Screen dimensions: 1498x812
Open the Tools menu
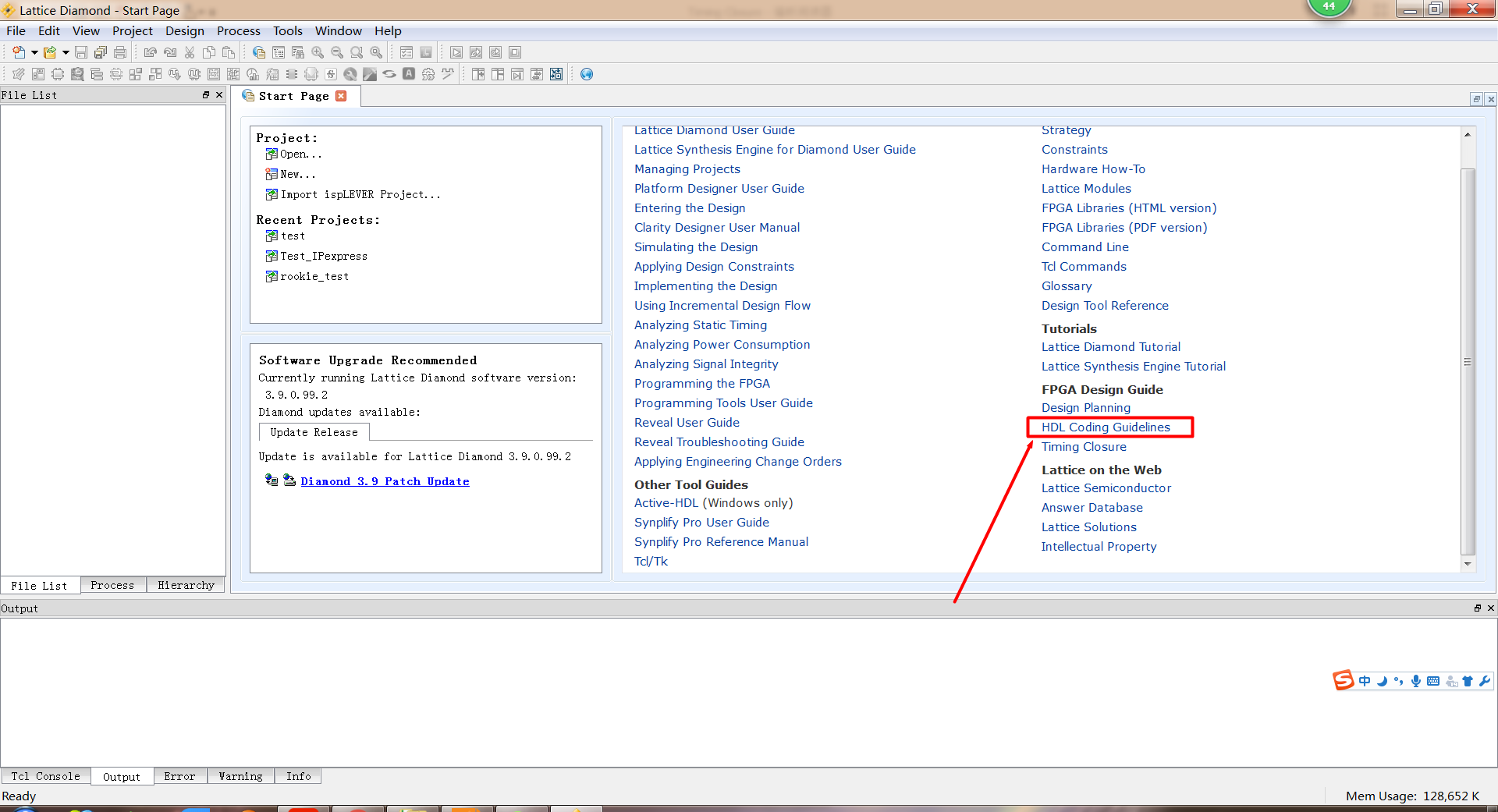[x=288, y=31]
